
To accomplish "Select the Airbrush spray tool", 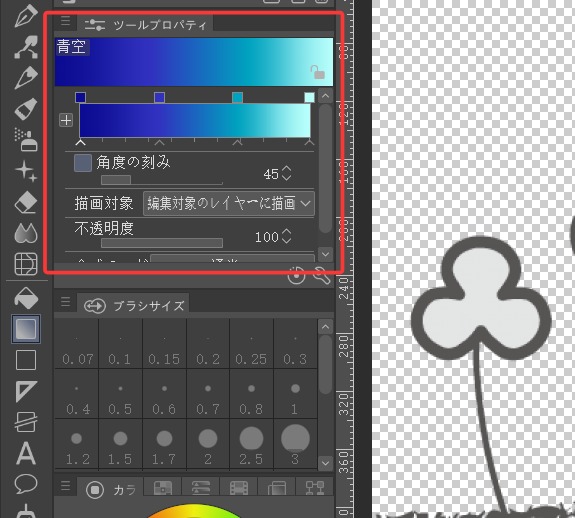I will (26, 139).
